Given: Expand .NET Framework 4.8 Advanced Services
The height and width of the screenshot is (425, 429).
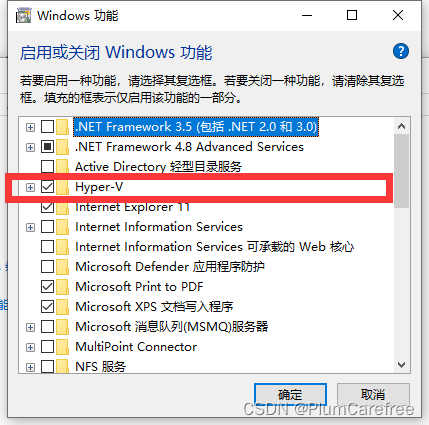Looking at the screenshot, I should click(x=30, y=147).
